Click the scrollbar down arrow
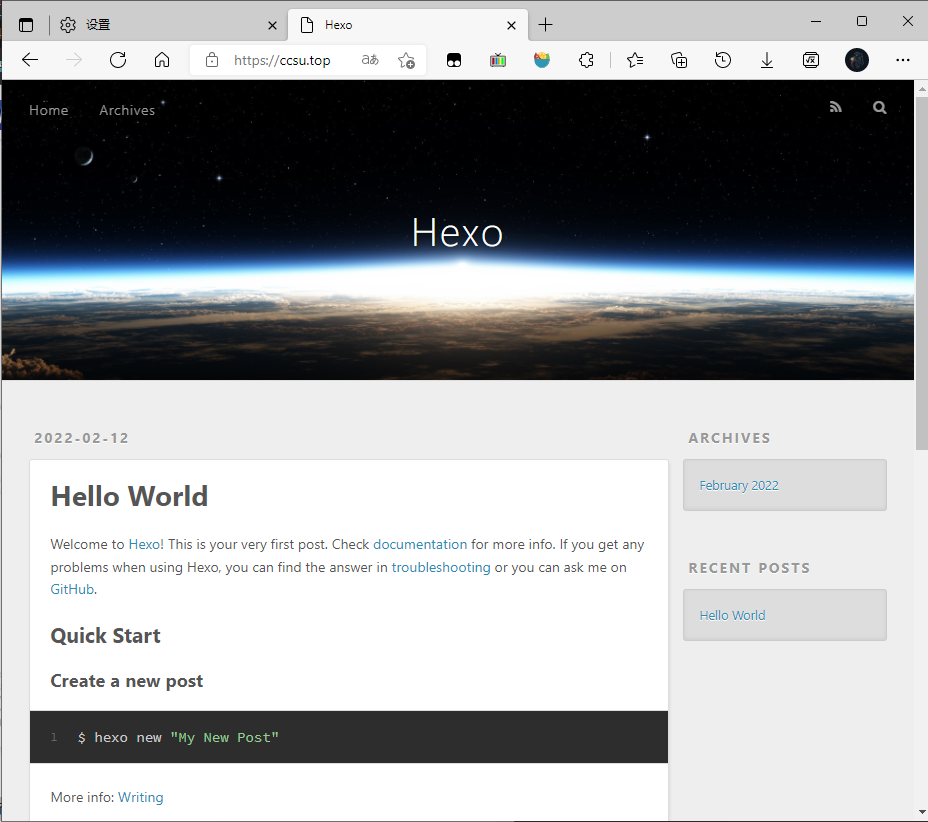The width and height of the screenshot is (928, 822). [921, 812]
